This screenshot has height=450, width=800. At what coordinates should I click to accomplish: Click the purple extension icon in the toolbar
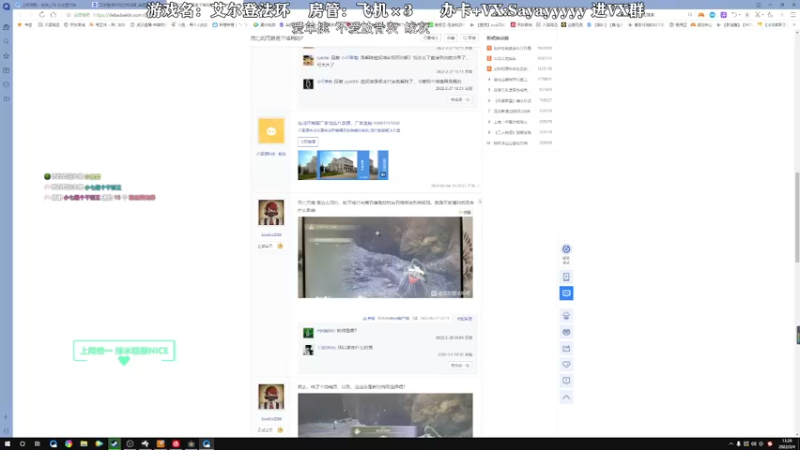pos(723,15)
